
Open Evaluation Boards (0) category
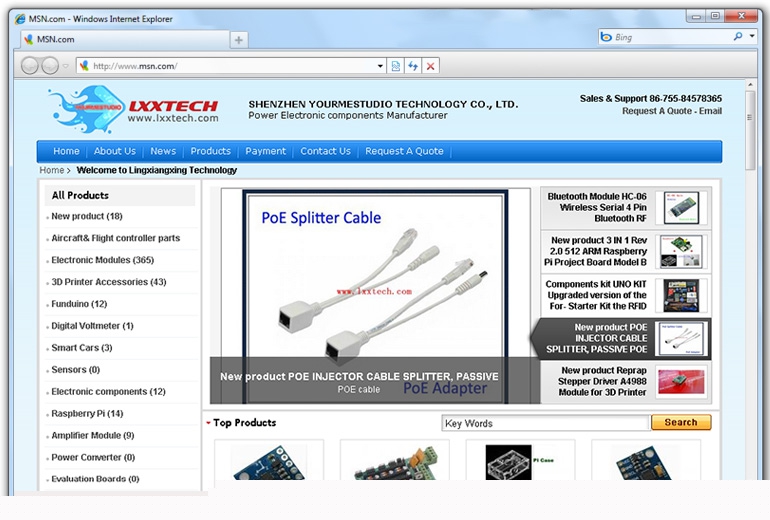tap(95, 479)
